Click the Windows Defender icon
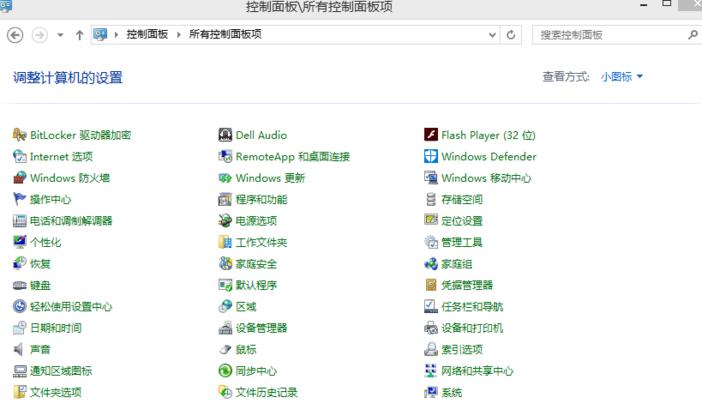The width and height of the screenshot is (702, 400). pos(431,156)
